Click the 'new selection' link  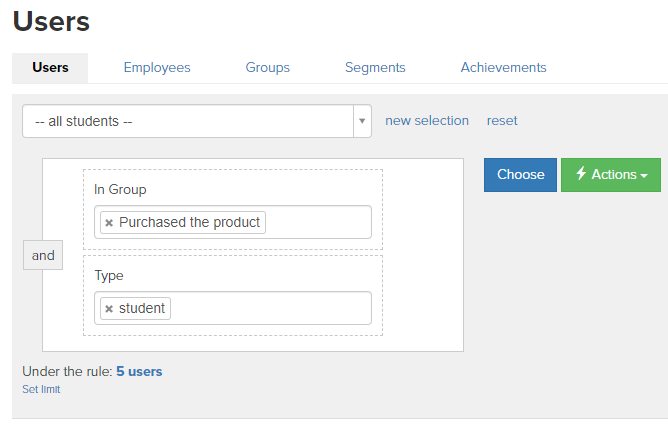[427, 121]
